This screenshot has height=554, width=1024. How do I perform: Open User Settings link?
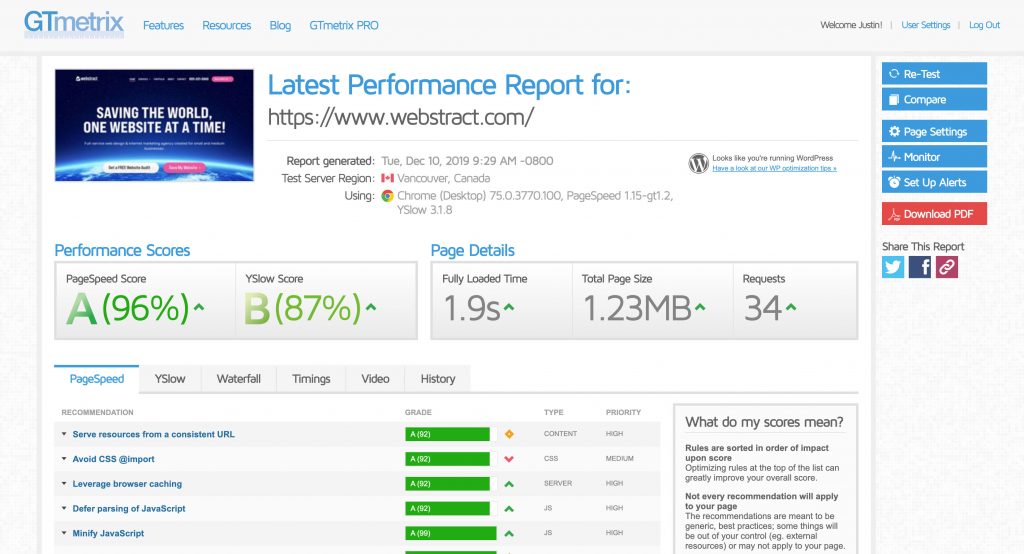925,25
